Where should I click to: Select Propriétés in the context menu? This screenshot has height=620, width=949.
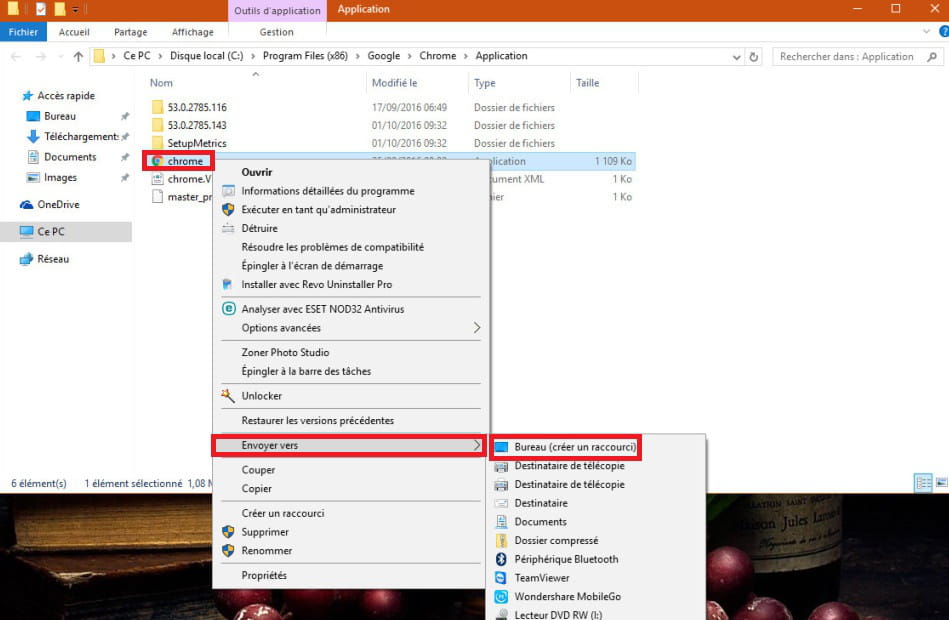click(x=264, y=575)
